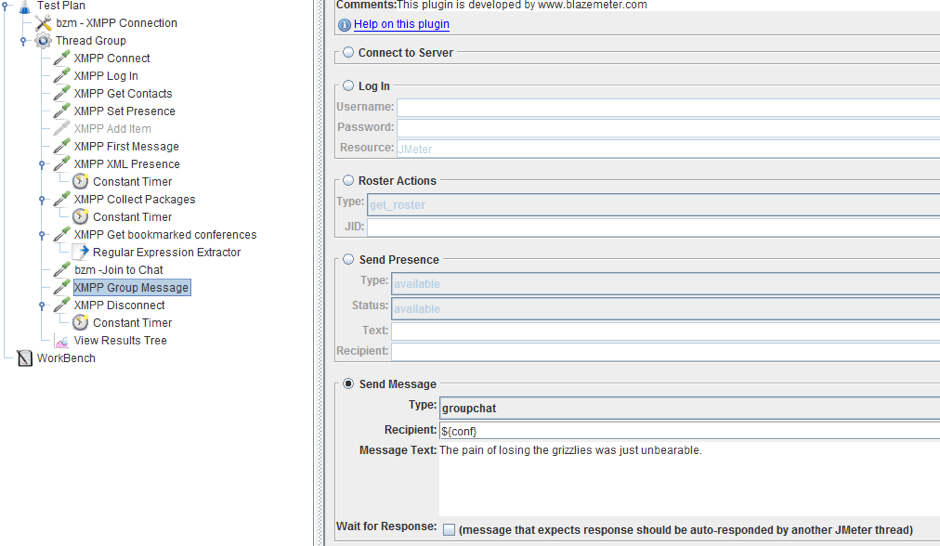
Task: Select View Results Tree label
Action: point(120,340)
